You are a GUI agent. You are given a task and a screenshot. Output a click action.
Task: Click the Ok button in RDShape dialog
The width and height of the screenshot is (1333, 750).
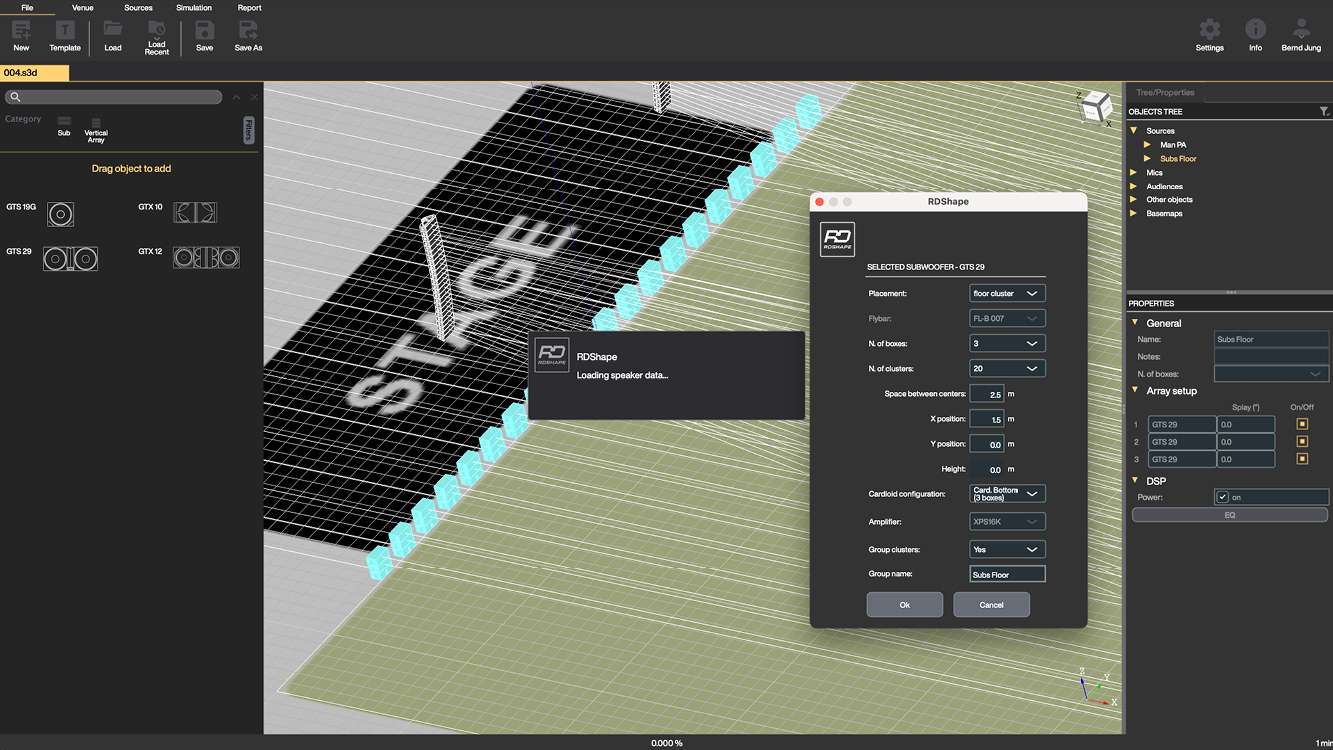pyautogui.click(x=904, y=605)
